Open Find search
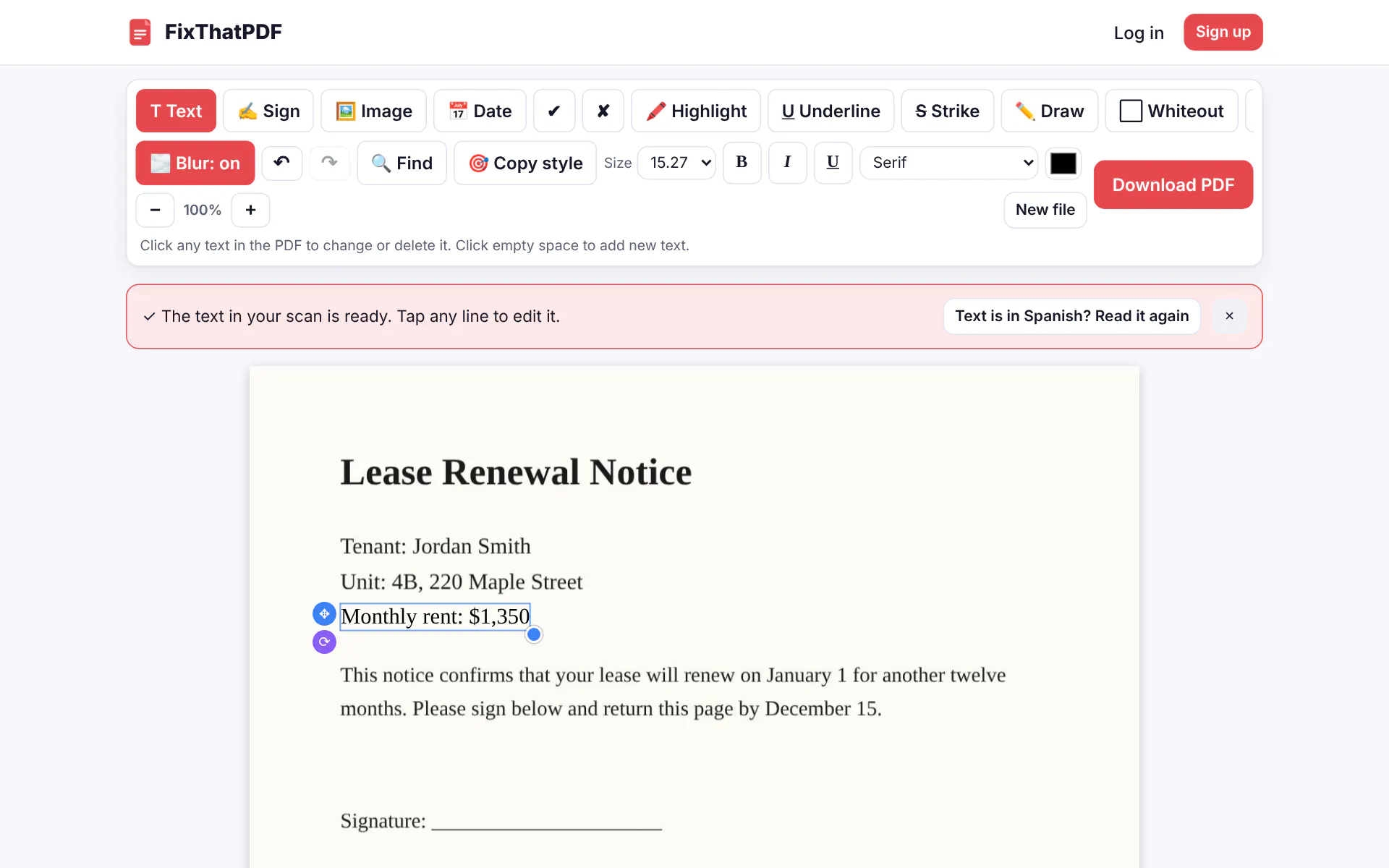Screen dimensions: 1389x868 point(402,163)
